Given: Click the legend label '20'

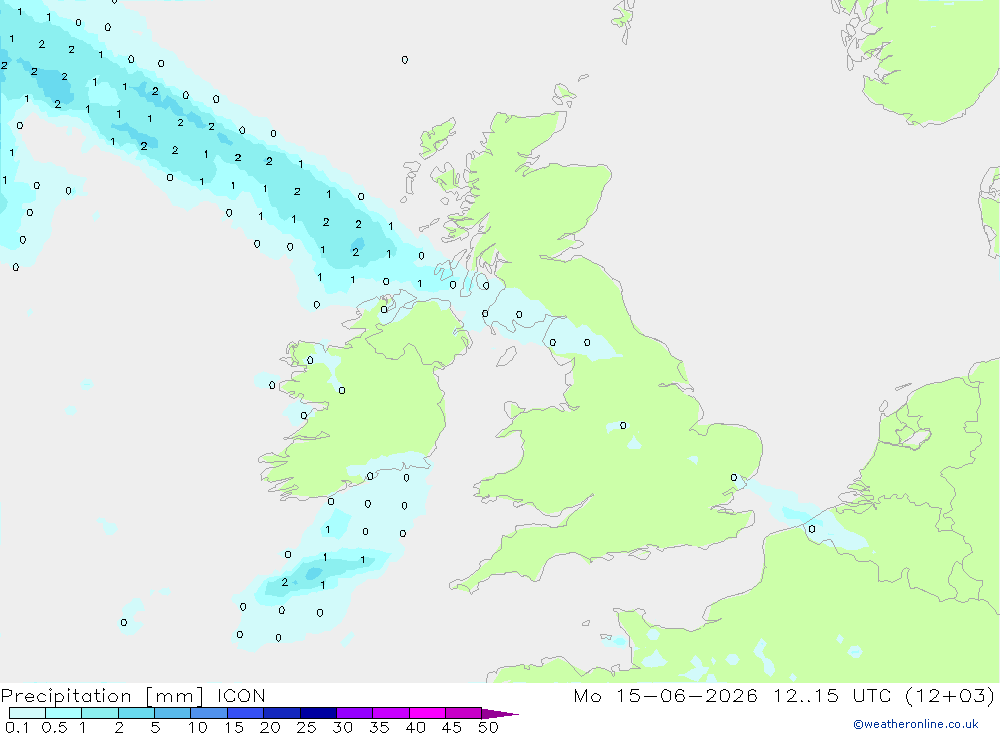Looking at the screenshot, I should (270, 727).
